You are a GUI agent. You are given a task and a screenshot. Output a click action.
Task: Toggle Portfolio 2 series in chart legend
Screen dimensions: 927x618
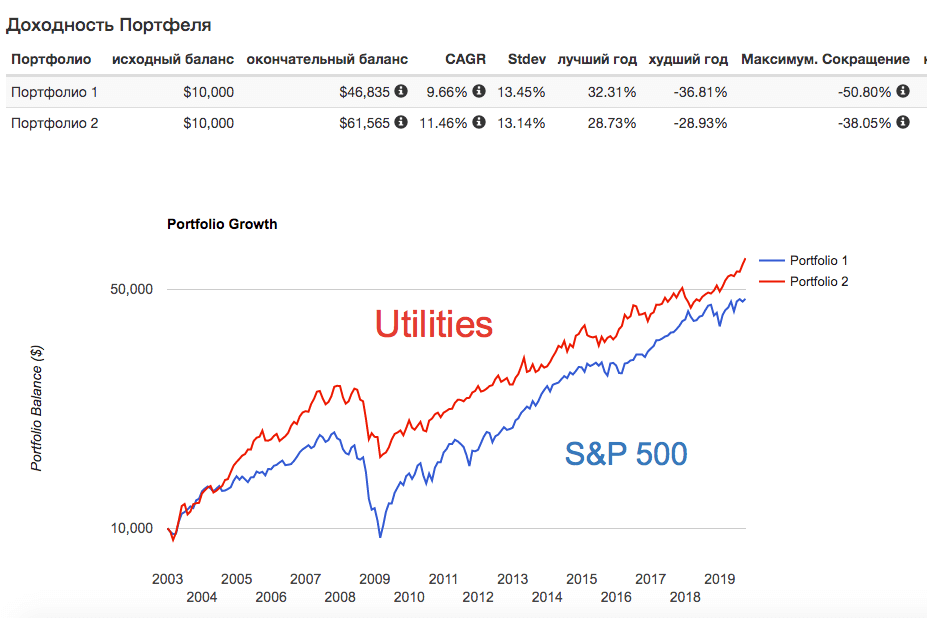[x=818, y=282]
